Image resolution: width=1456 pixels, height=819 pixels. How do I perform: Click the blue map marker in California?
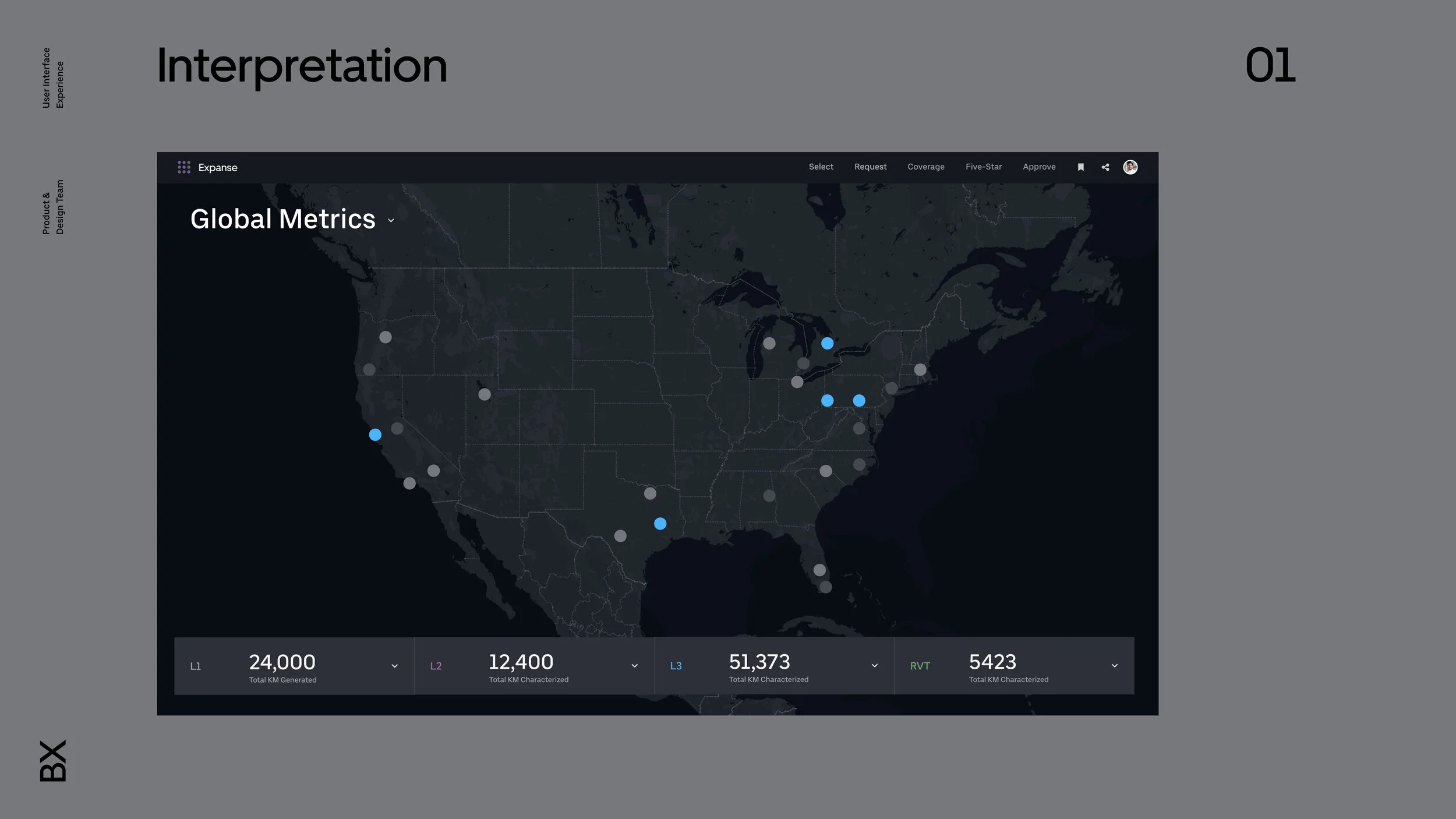(x=375, y=435)
